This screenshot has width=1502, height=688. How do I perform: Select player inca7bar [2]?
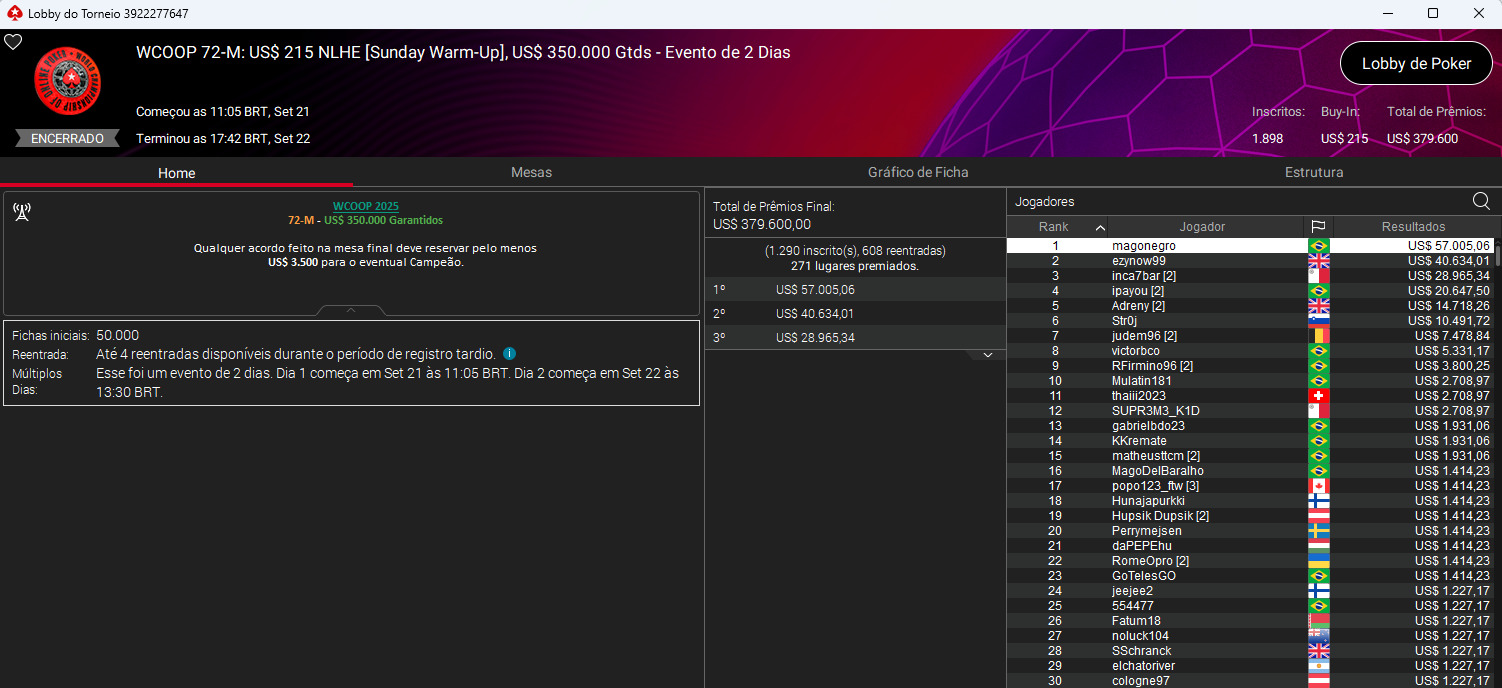point(1250,276)
